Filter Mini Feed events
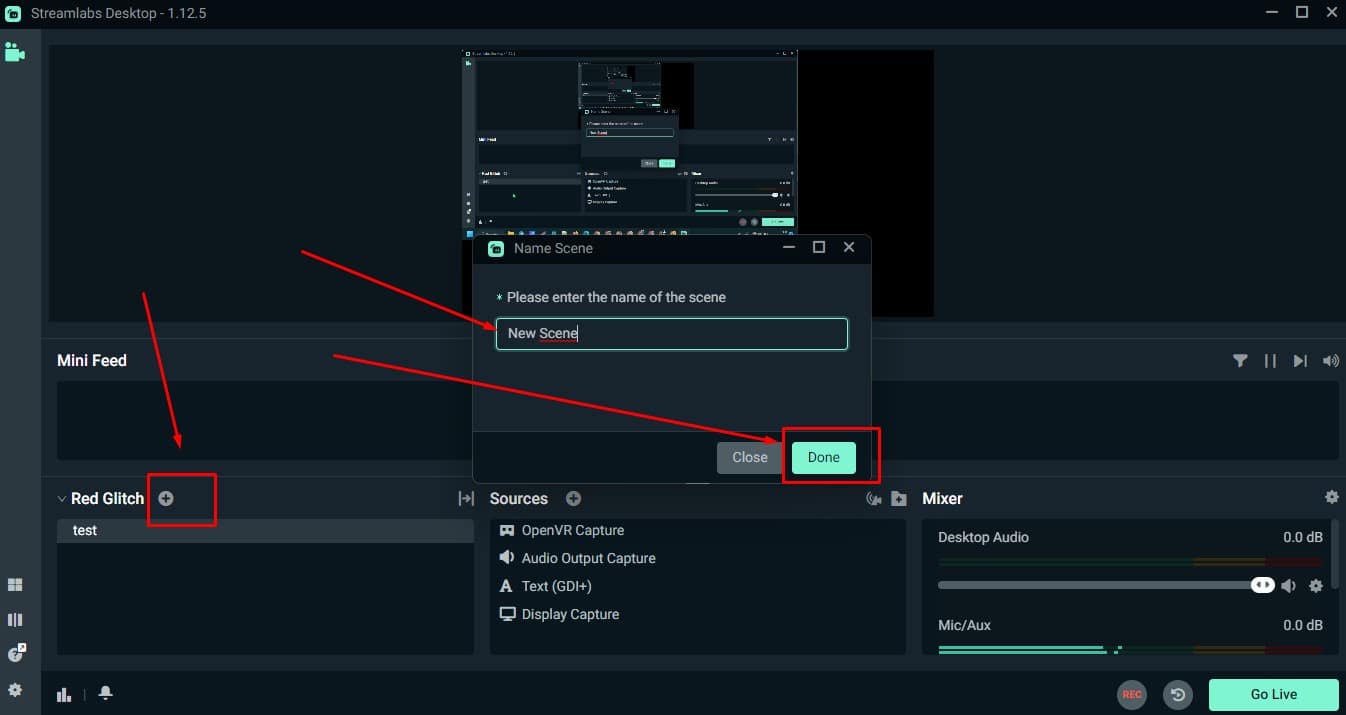 click(x=1240, y=361)
